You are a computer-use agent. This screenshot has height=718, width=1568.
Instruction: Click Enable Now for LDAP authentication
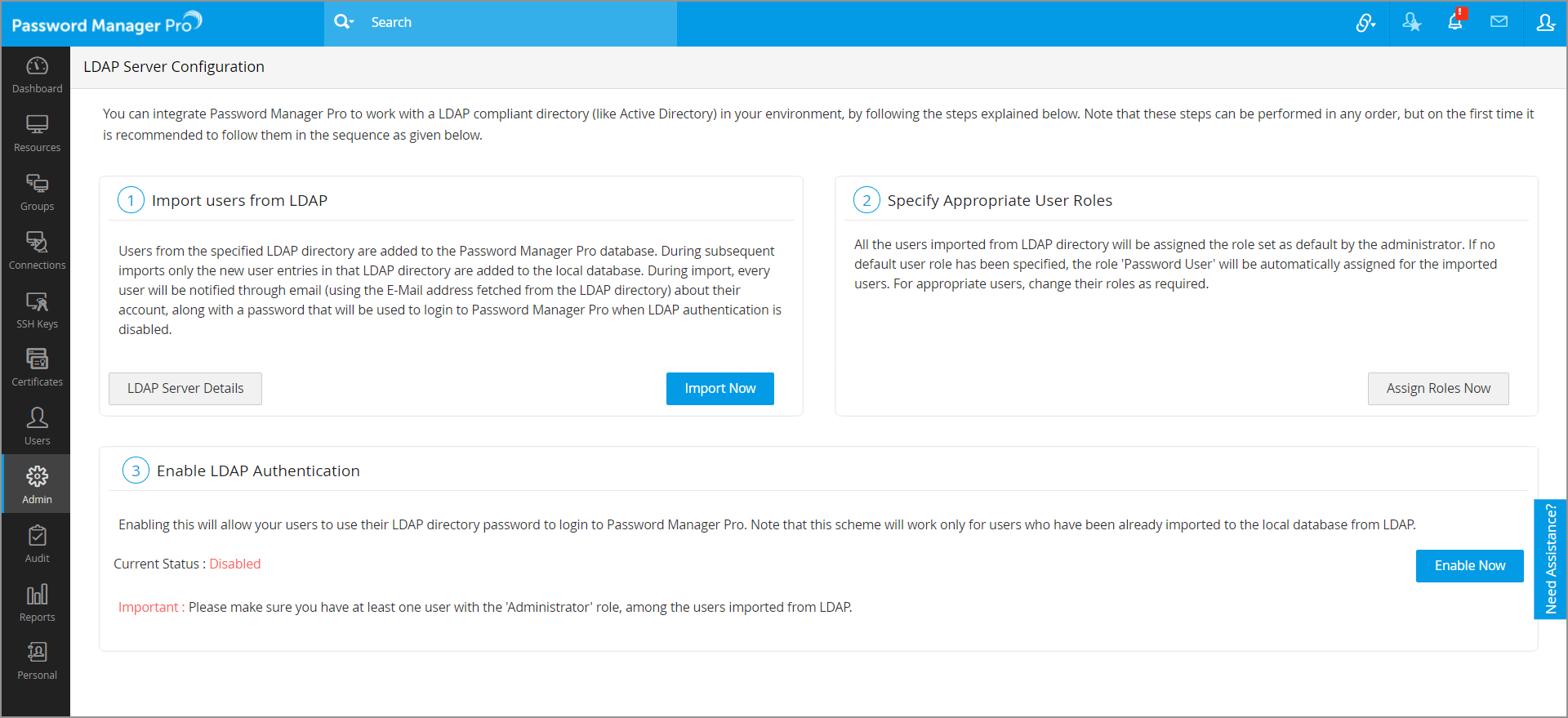[x=1470, y=566]
